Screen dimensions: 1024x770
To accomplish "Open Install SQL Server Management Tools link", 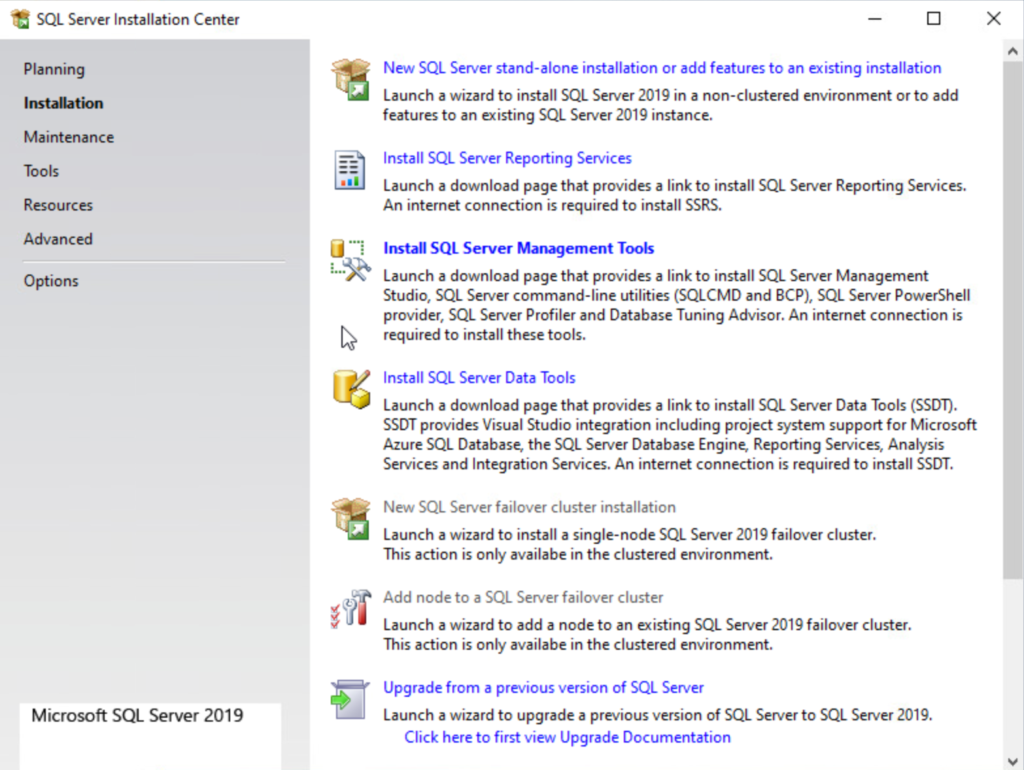I will pyautogui.click(x=519, y=248).
